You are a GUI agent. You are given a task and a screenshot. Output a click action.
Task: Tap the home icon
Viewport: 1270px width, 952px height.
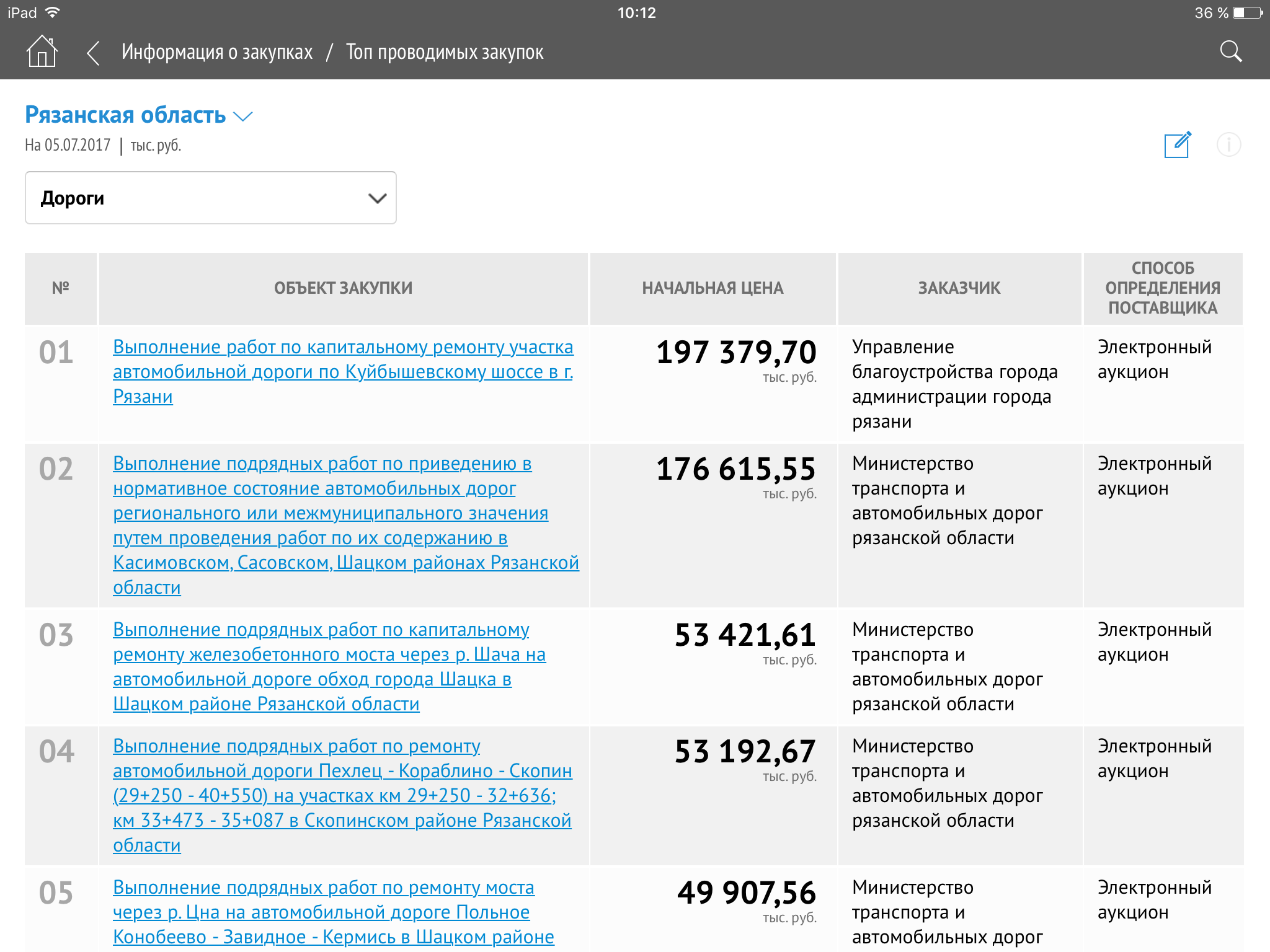coord(42,51)
